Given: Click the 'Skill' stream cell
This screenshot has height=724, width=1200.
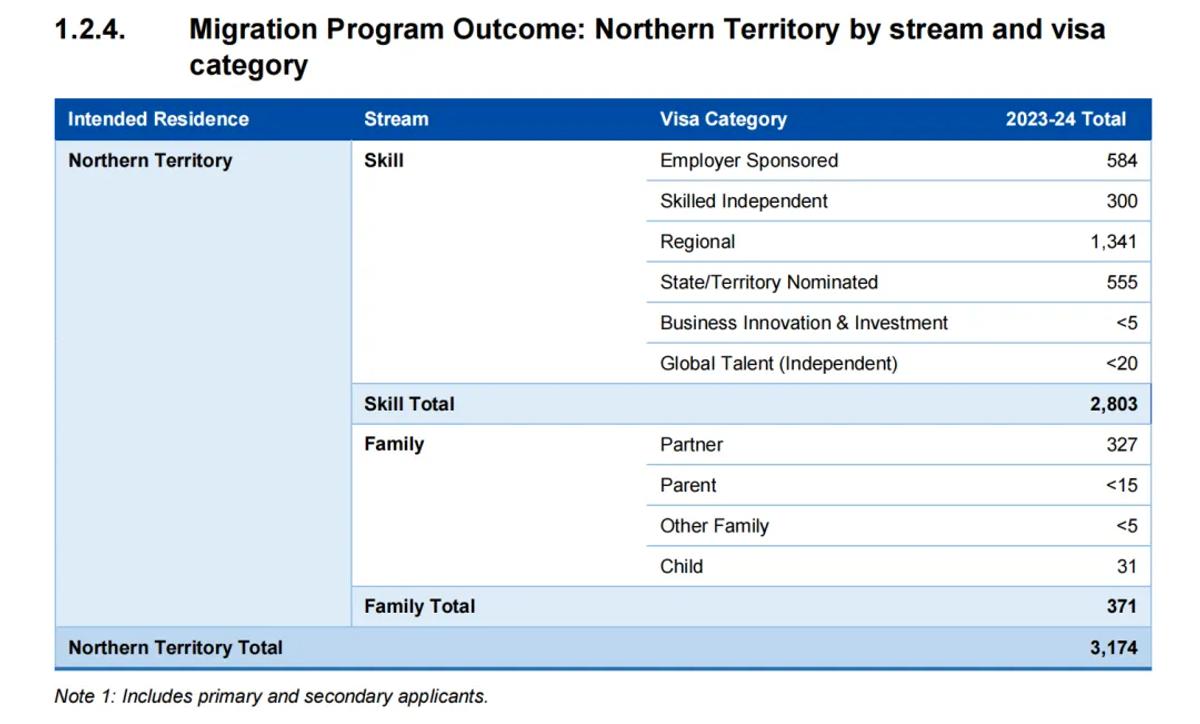Looking at the screenshot, I should tap(384, 160).
